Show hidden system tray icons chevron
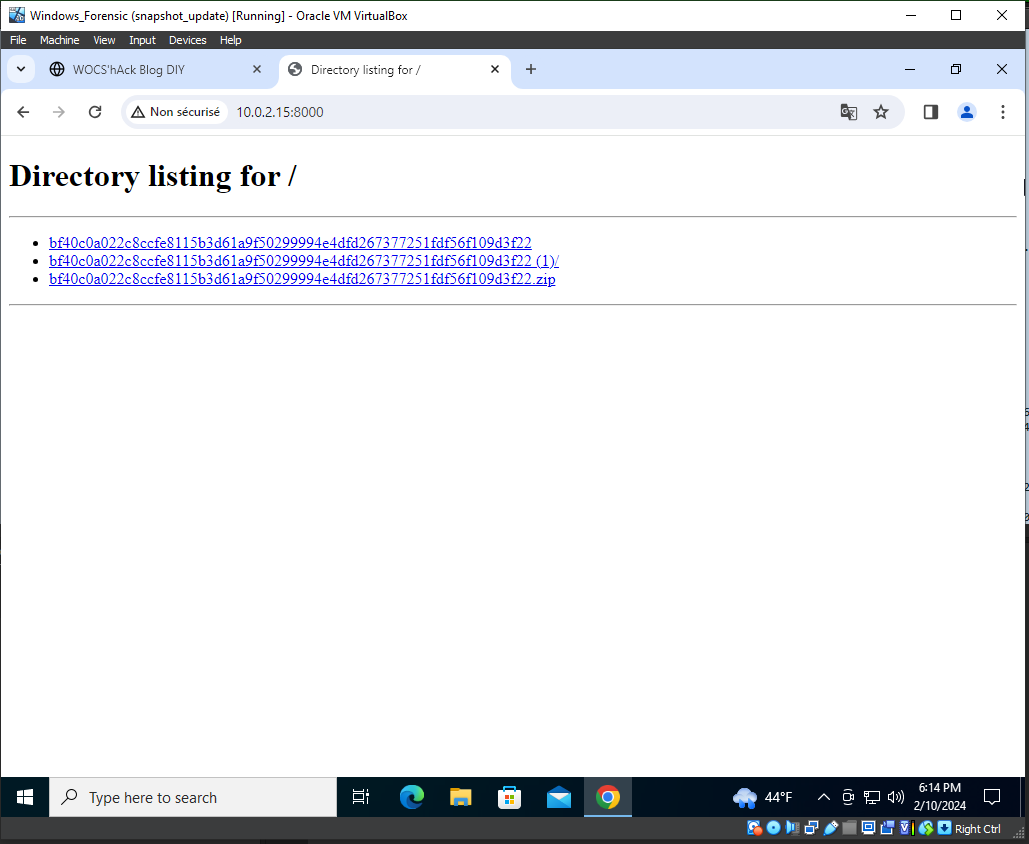 (x=823, y=797)
